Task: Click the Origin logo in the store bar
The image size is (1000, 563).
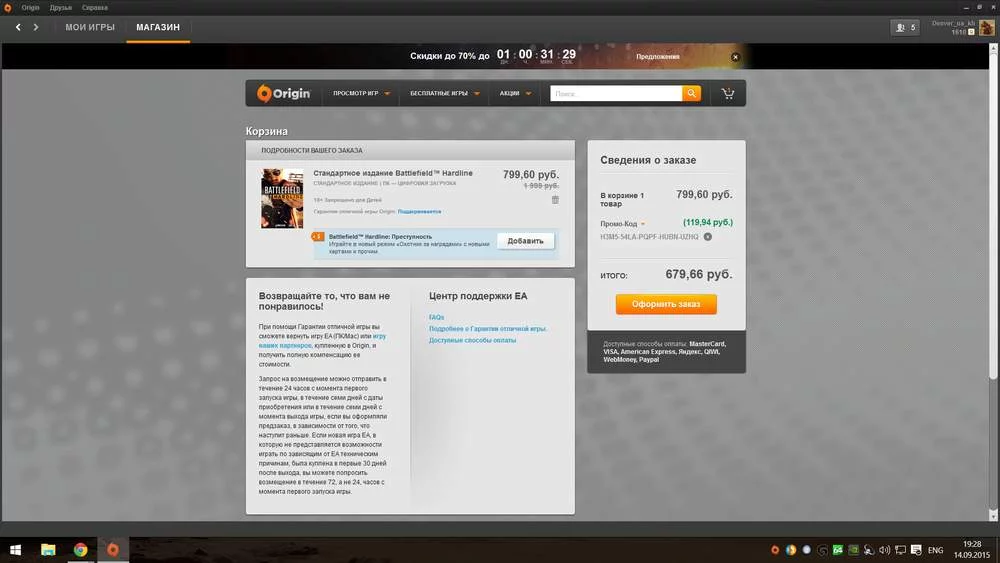Action: click(x=283, y=93)
